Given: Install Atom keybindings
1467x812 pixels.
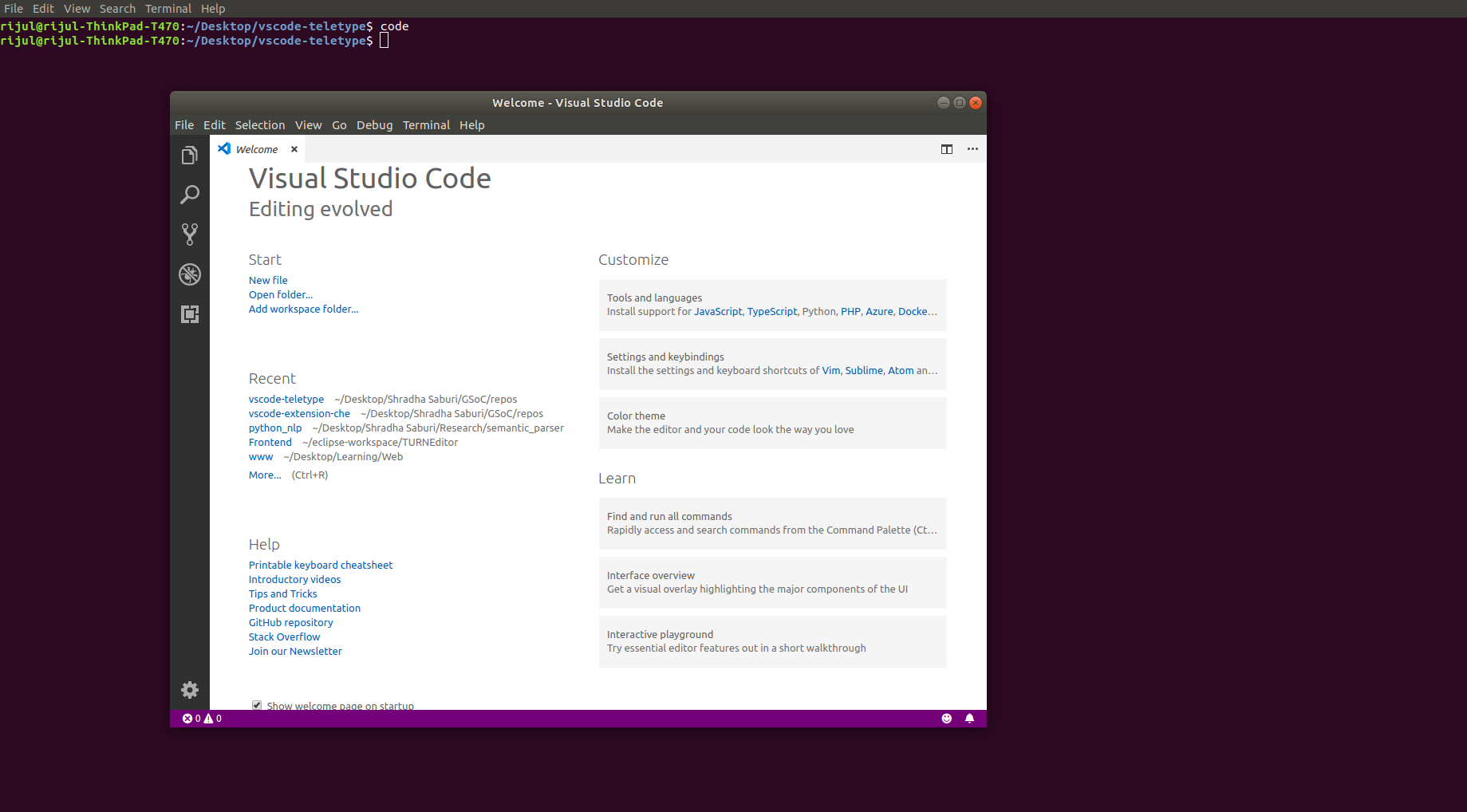Looking at the screenshot, I should [901, 370].
